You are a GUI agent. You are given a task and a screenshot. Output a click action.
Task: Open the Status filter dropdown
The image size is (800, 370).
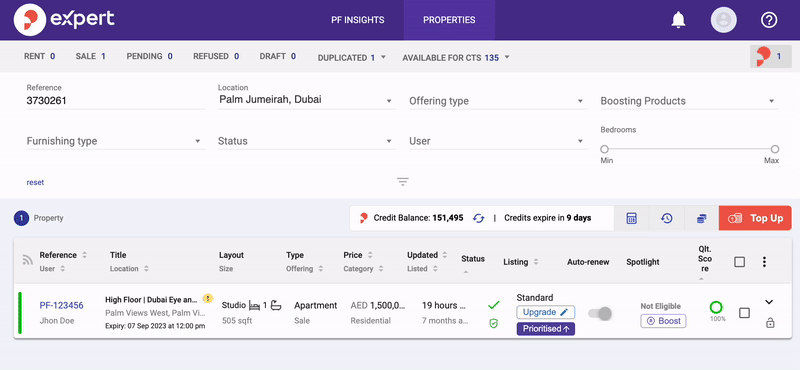coord(307,141)
